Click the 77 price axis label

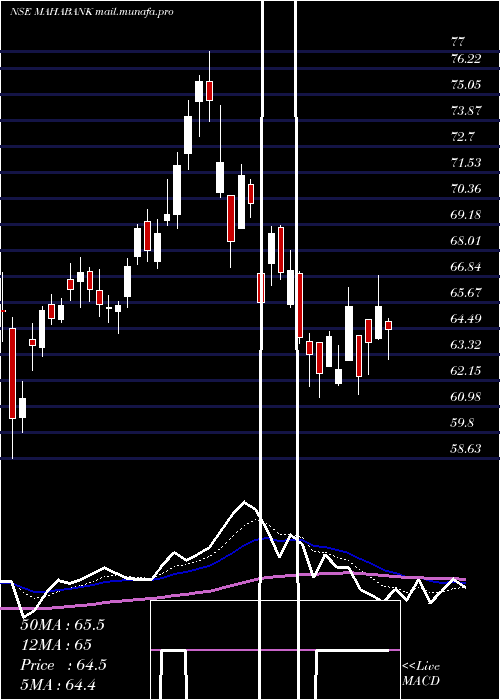pos(458,42)
